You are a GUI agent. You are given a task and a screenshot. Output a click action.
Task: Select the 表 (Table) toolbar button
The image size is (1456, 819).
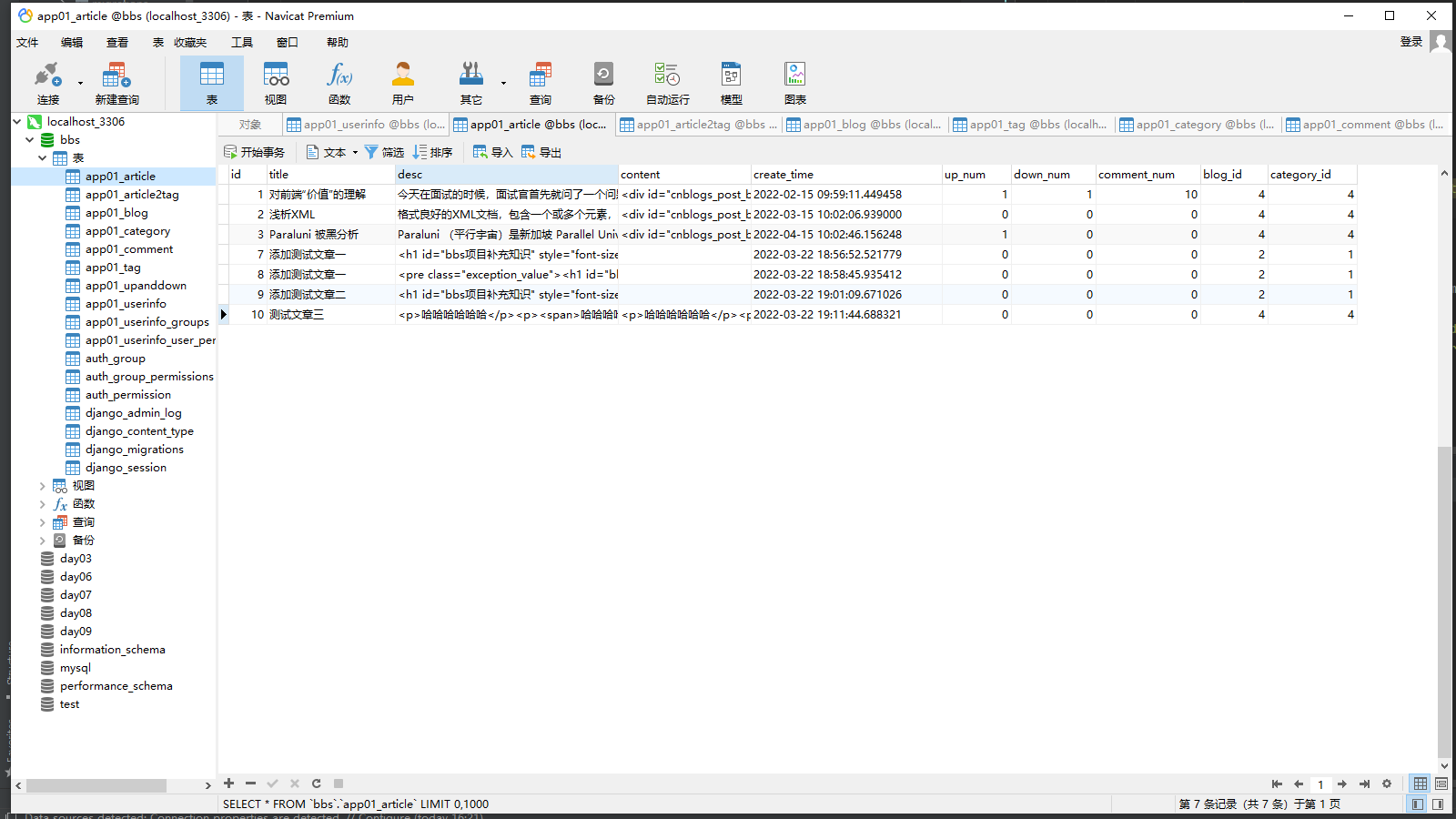[212, 84]
